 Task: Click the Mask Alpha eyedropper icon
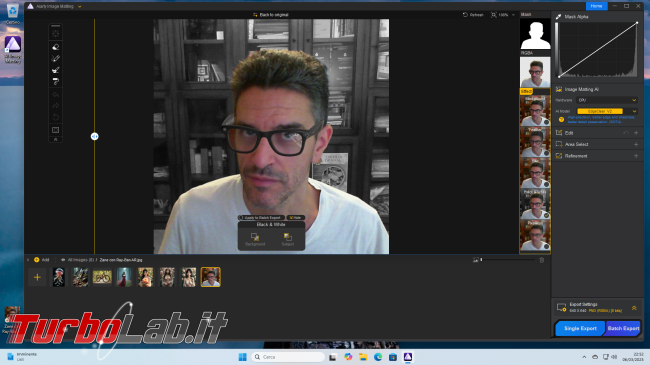tap(558, 17)
